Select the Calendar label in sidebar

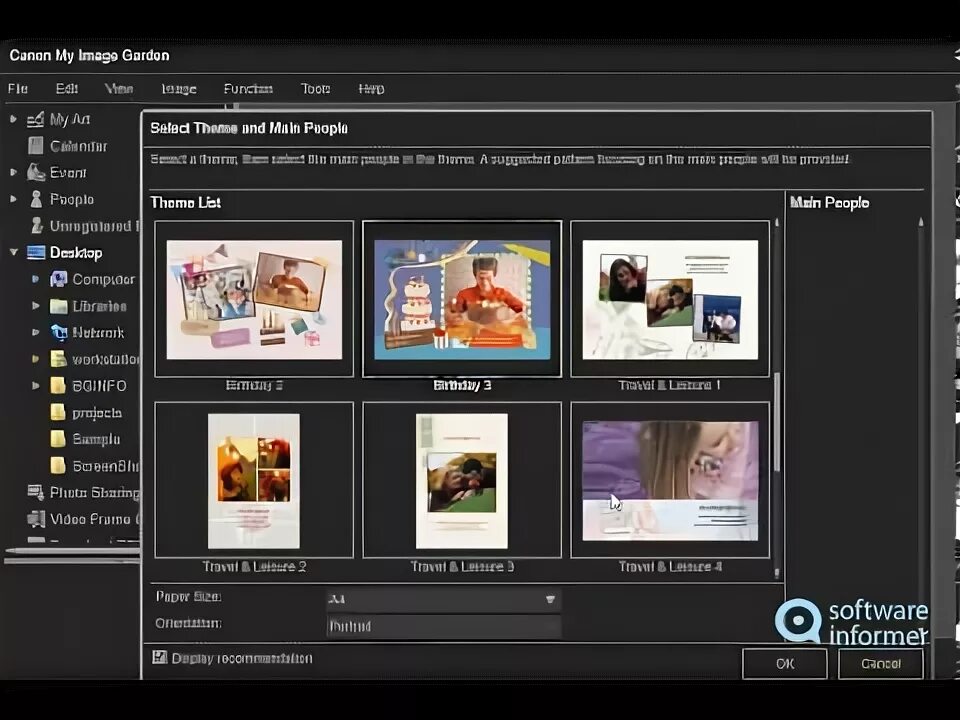click(x=78, y=146)
